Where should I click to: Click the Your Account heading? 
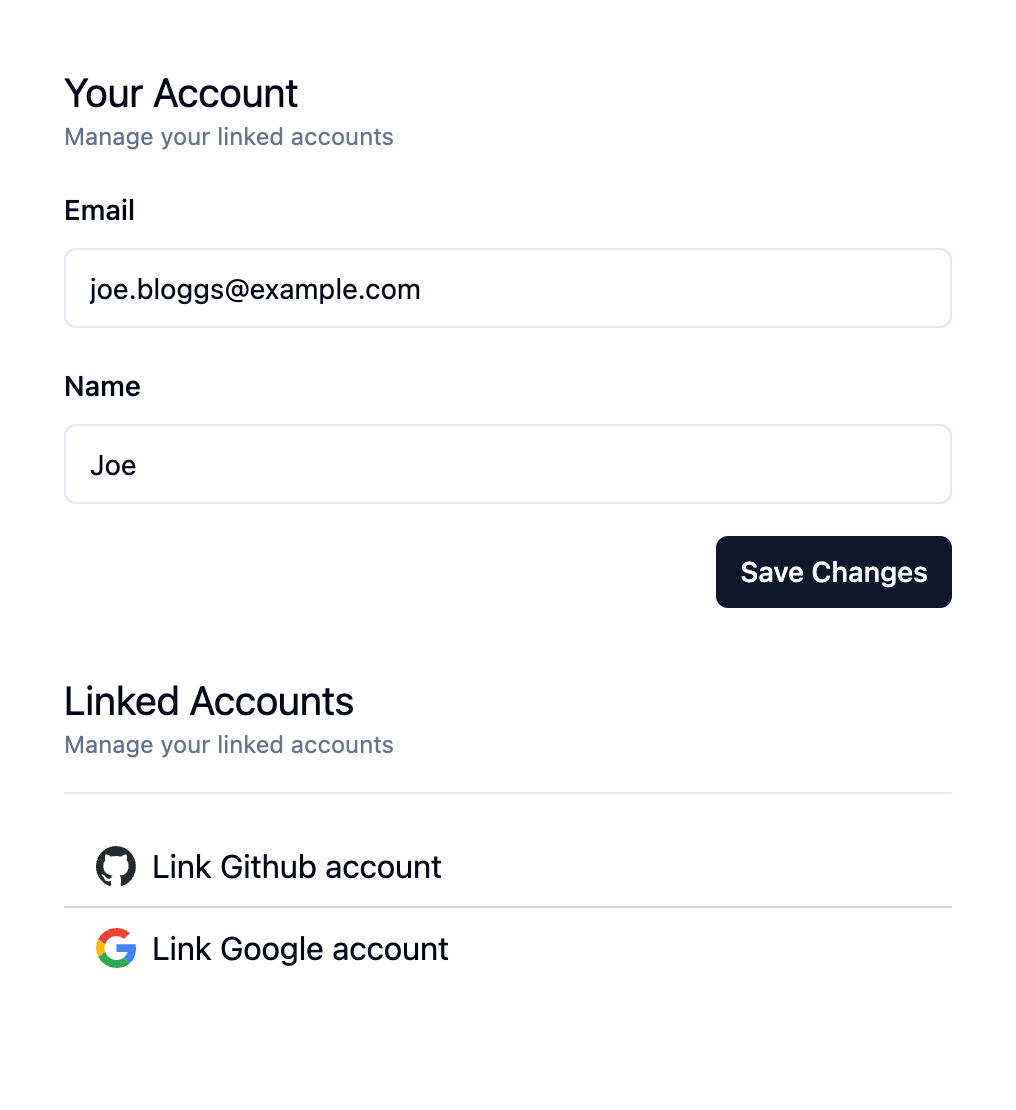181,93
